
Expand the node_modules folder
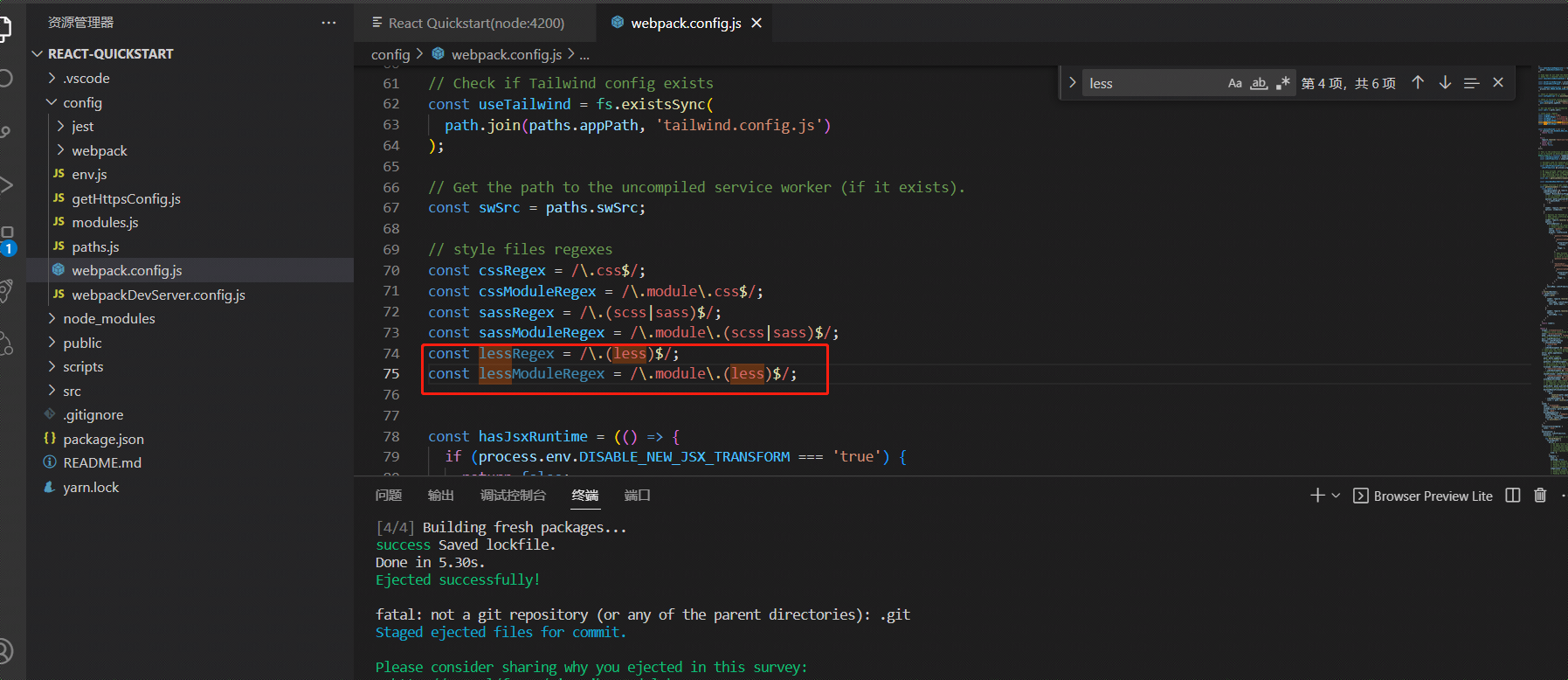tap(190, 318)
